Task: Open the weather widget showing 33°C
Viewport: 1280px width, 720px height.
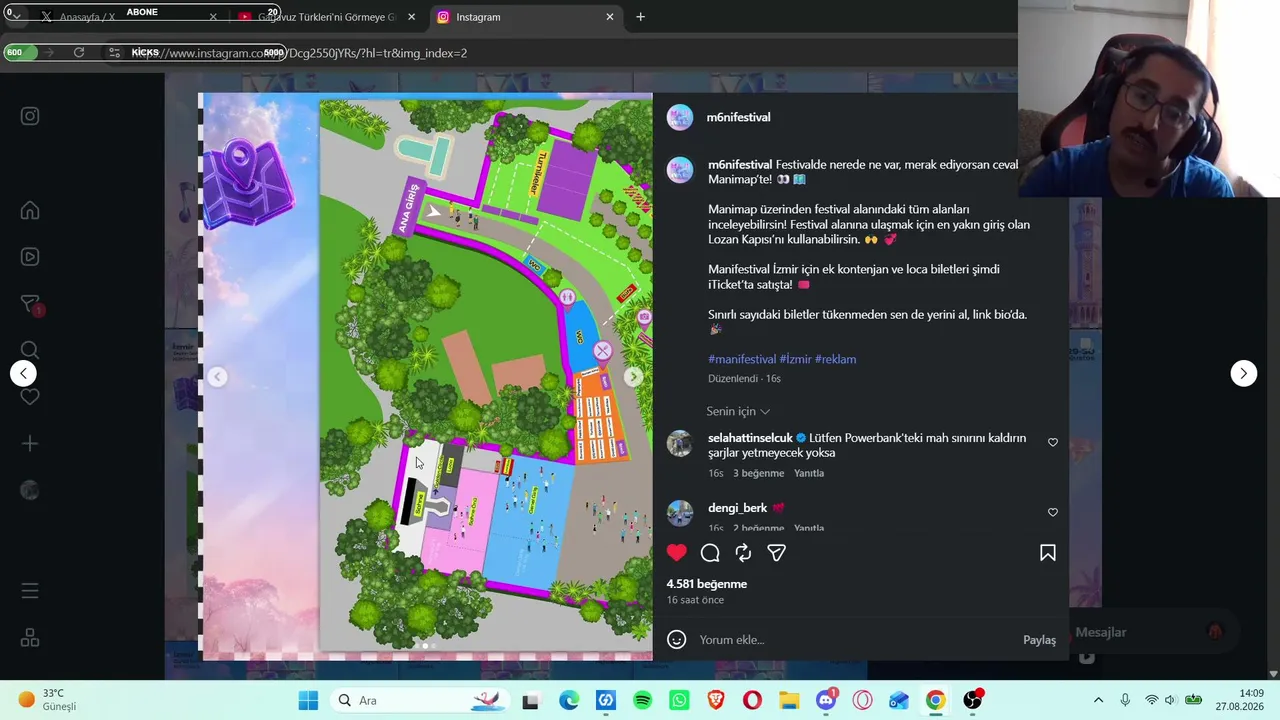Action: tap(46, 700)
